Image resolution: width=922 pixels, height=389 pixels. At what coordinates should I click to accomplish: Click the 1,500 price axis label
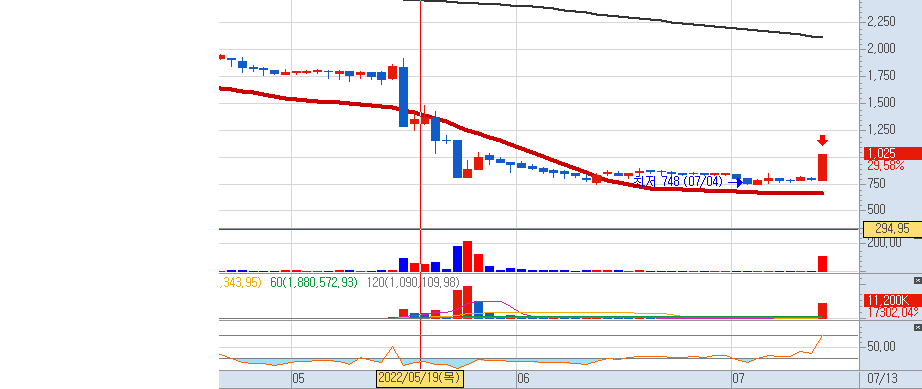tap(881, 103)
